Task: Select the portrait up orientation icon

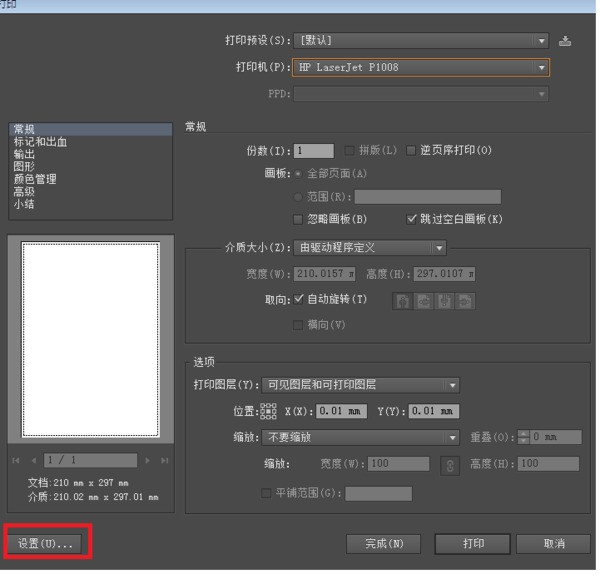Action: pyautogui.click(x=403, y=300)
